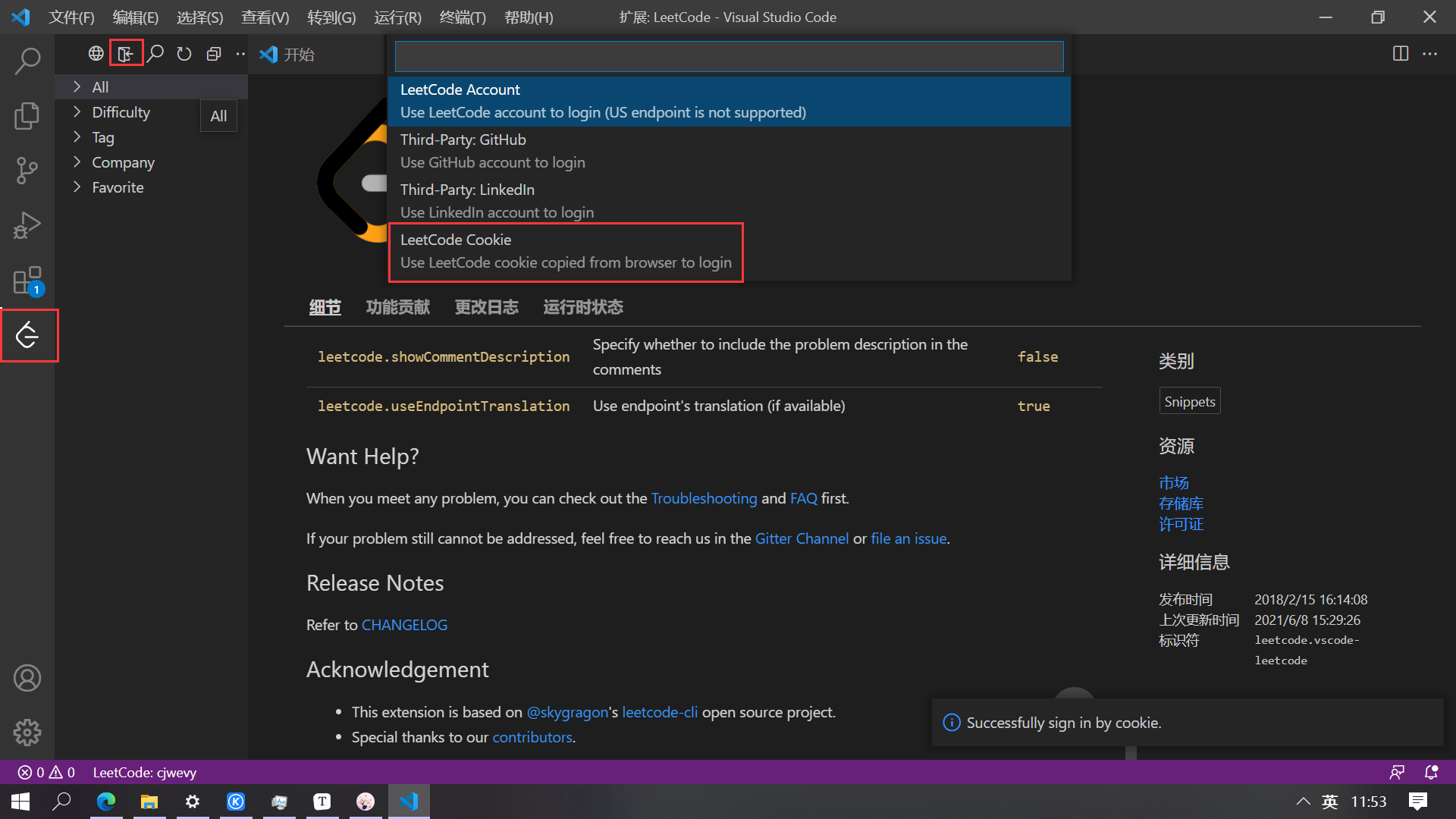Open Microsoft Edge from taskbar
1456x819 pixels.
click(x=106, y=802)
